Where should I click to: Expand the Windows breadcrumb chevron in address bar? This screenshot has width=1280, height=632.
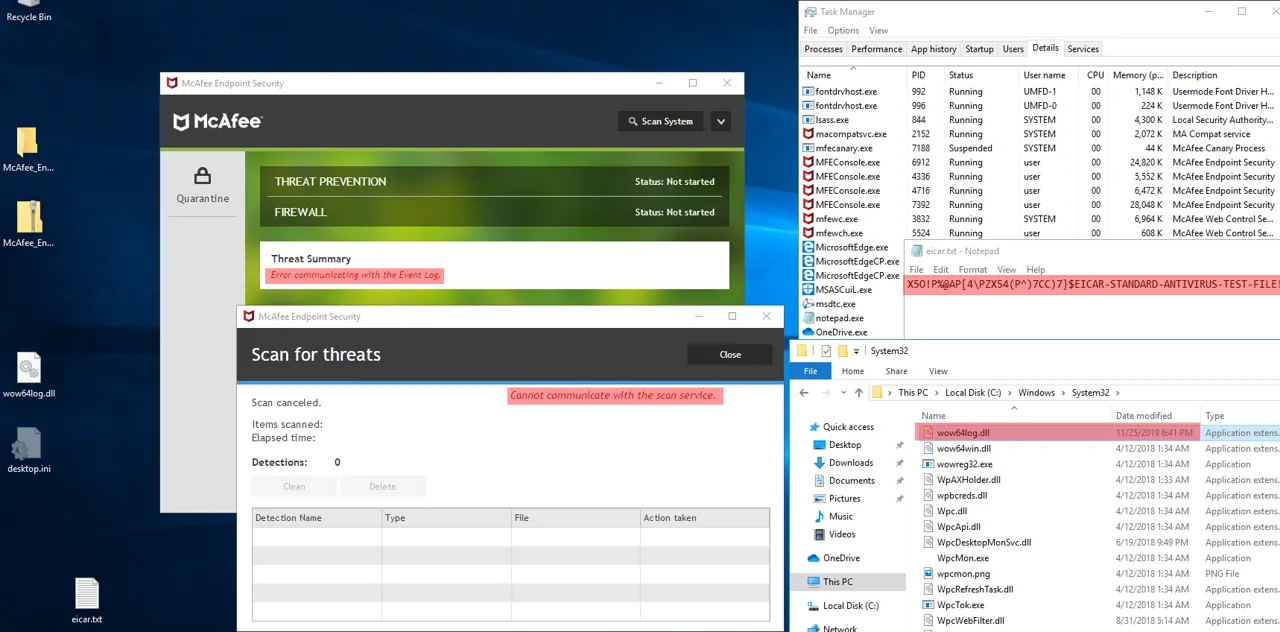[1064, 393]
